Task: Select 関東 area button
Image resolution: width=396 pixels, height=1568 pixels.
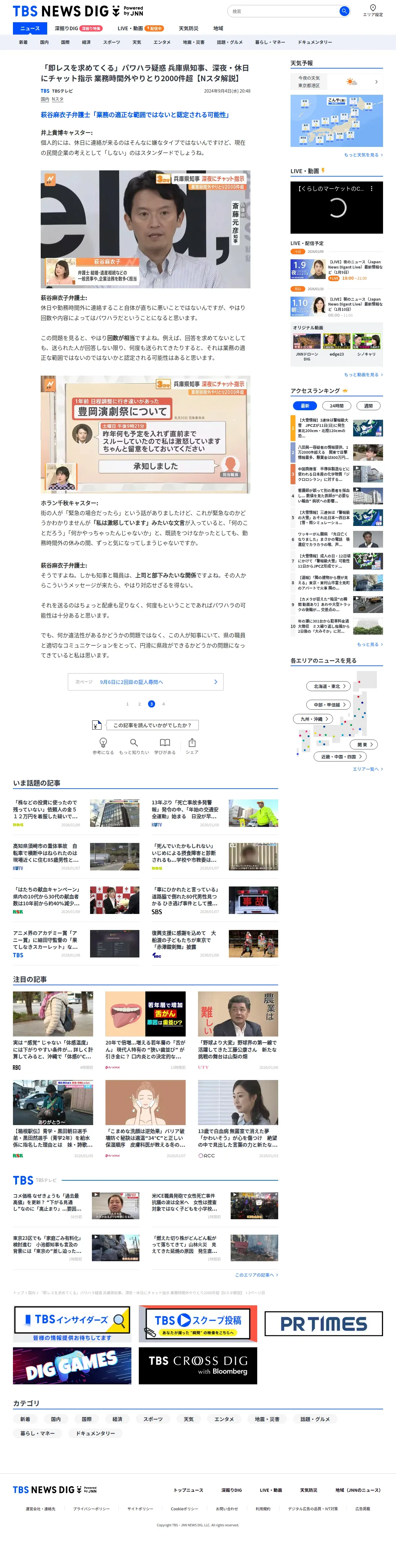Action: pos(364,744)
